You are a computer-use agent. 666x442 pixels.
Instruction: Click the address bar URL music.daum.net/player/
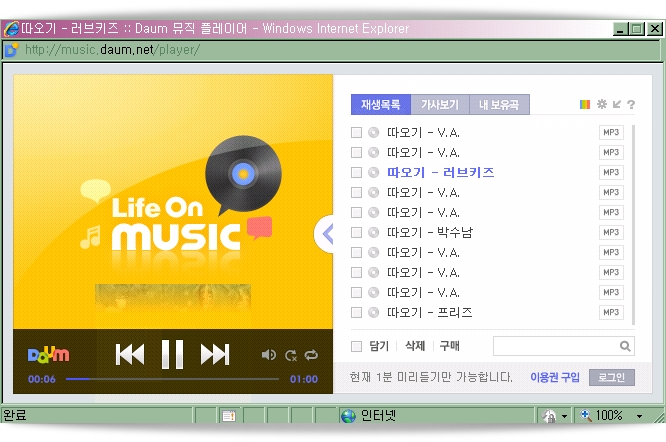pos(112,50)
